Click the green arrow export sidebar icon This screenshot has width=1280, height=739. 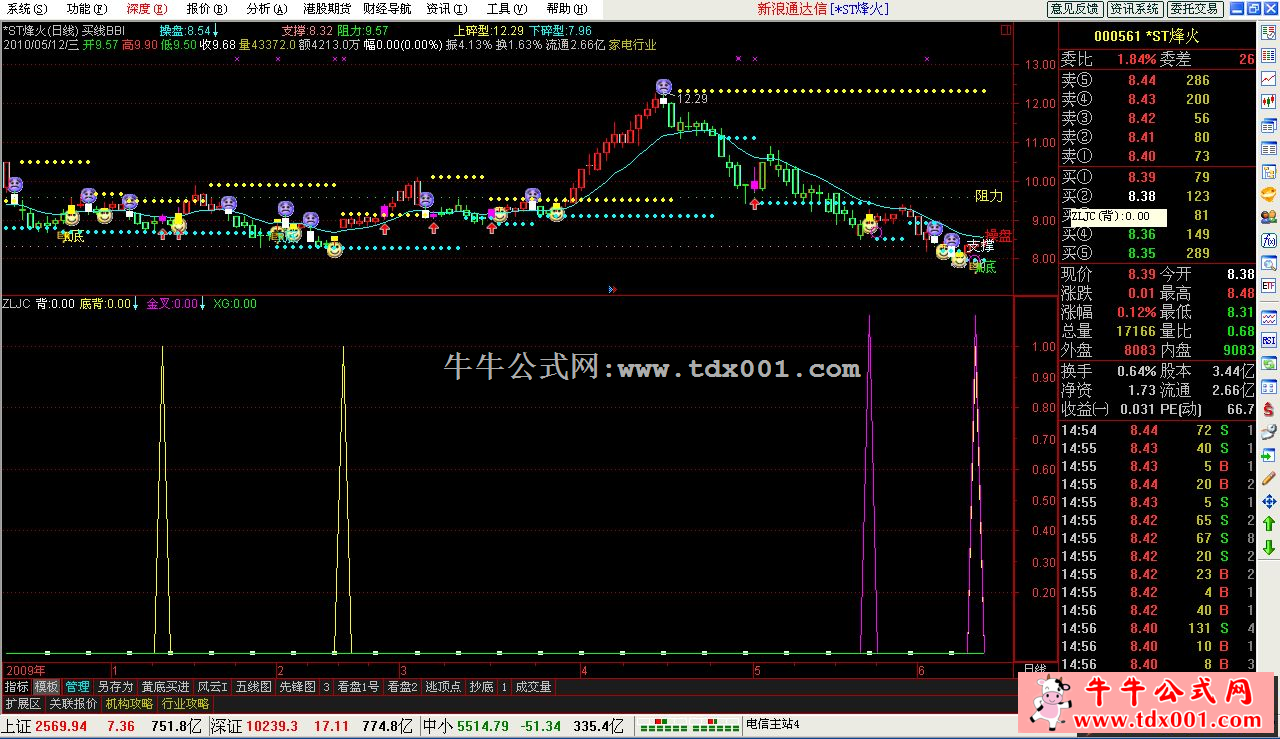1269,455
